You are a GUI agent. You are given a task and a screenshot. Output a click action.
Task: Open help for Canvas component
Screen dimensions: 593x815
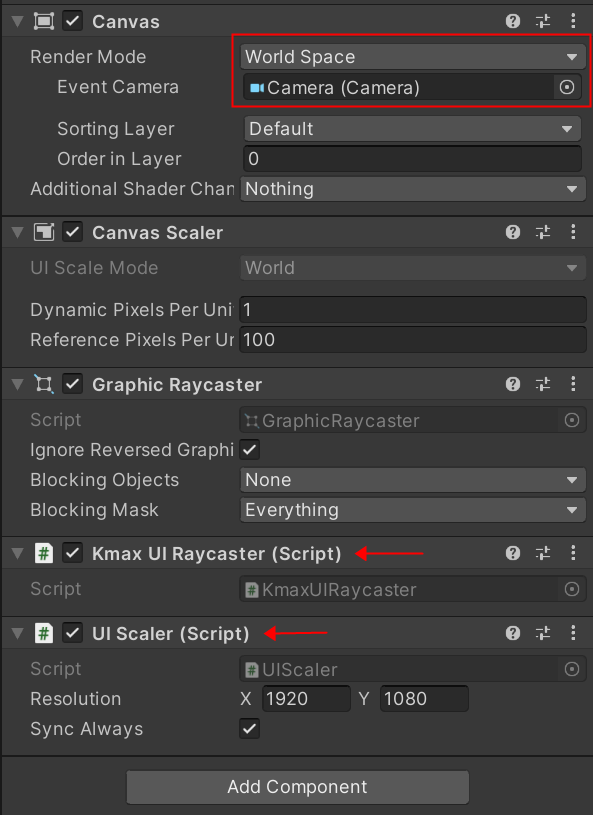tap(512, 21)
